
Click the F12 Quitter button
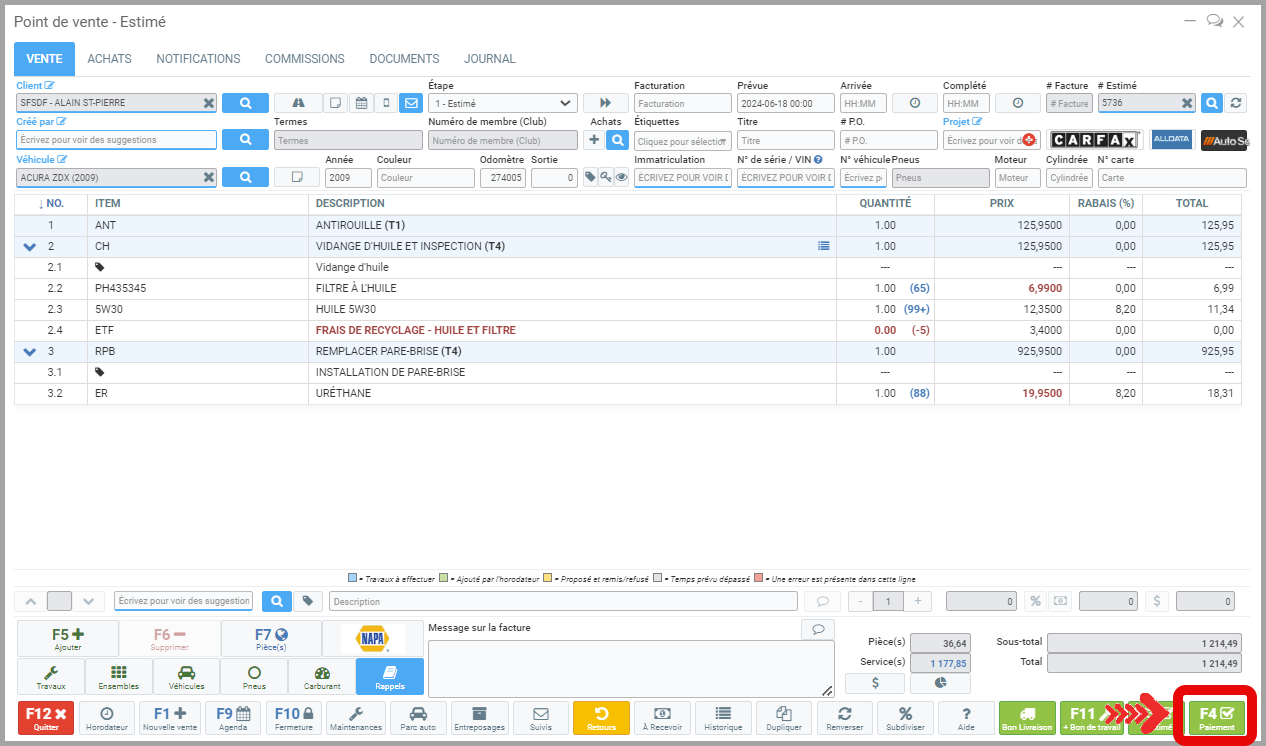(46, 718)
